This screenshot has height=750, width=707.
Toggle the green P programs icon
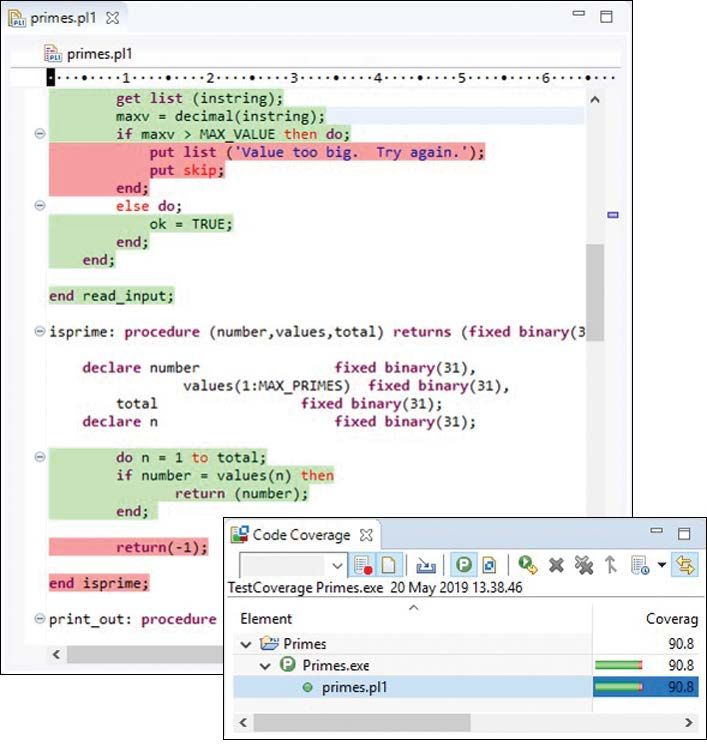coord(463,565)
